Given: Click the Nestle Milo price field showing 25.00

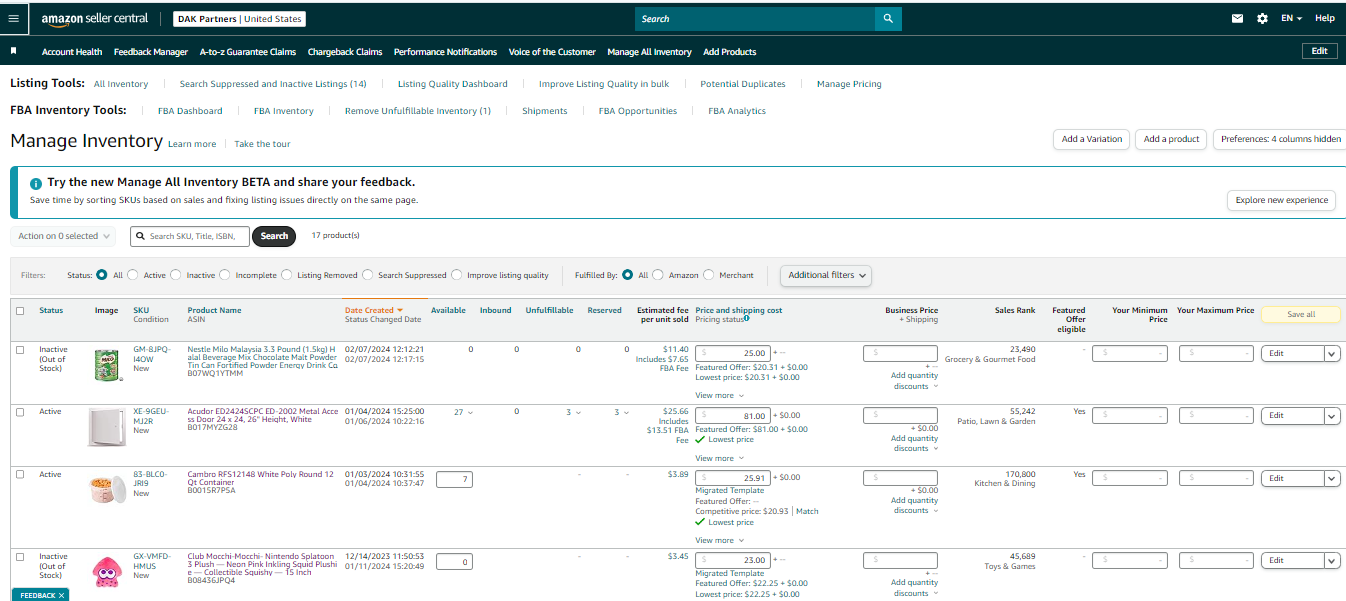Looking at the screenshot, I should click(x=733, y=353).
